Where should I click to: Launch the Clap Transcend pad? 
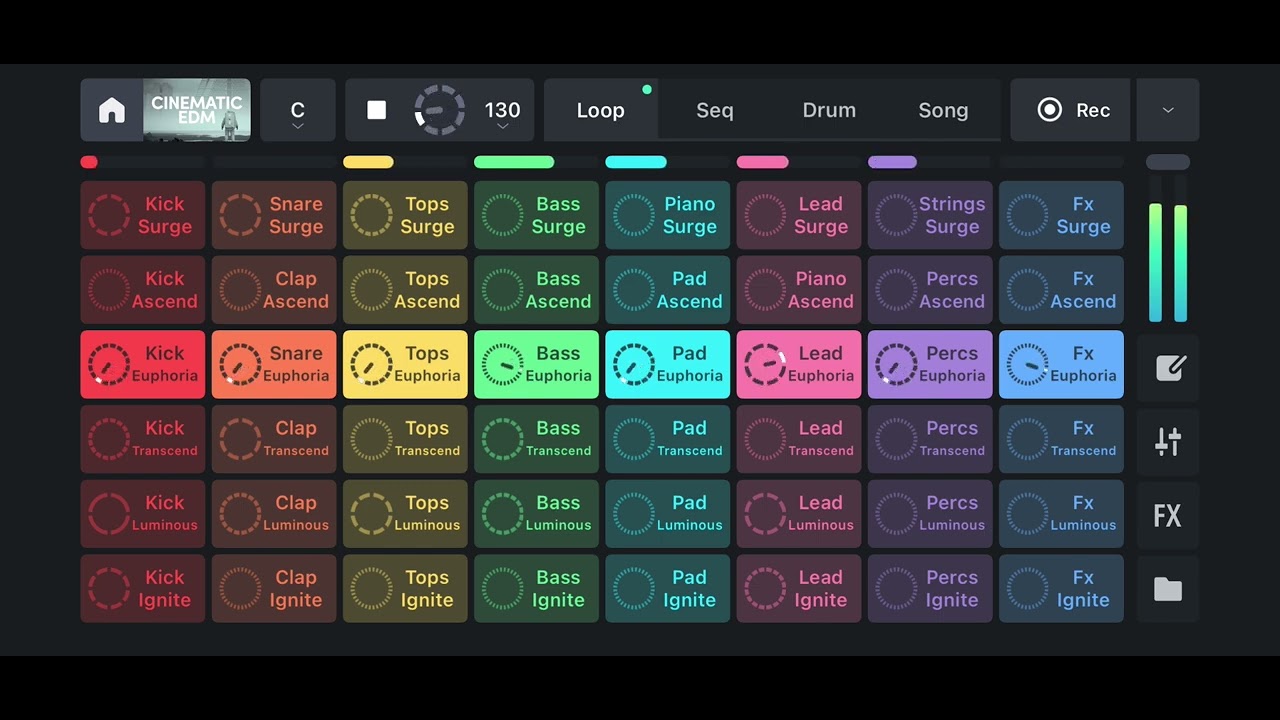tap(274, 439)
